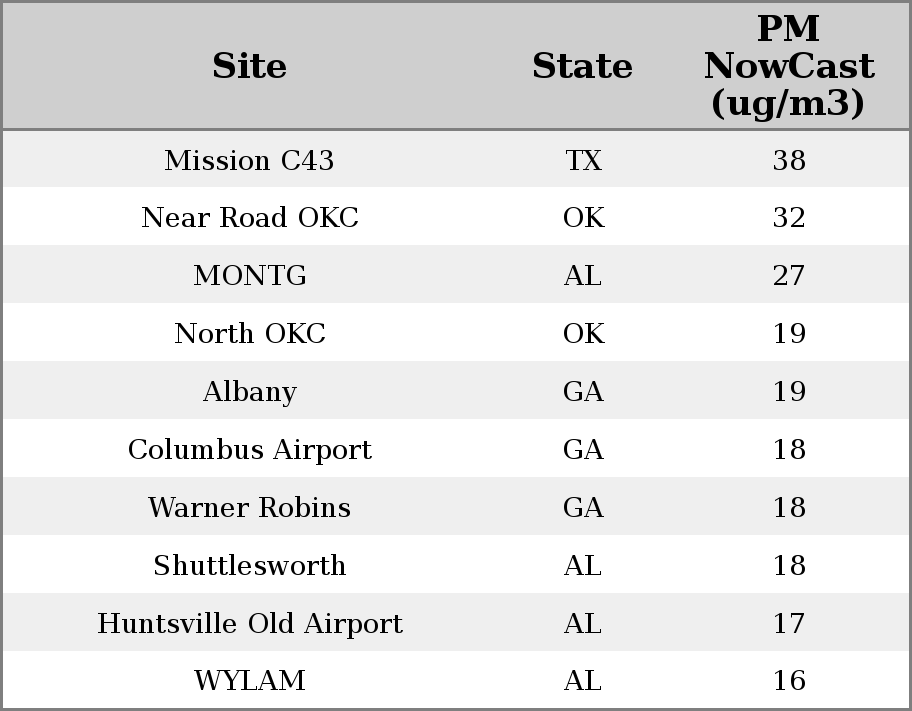The height and width of the screenshot is (711, 912).
Task: Click the state cell in the MONTG row
Action: click(583, 276)
